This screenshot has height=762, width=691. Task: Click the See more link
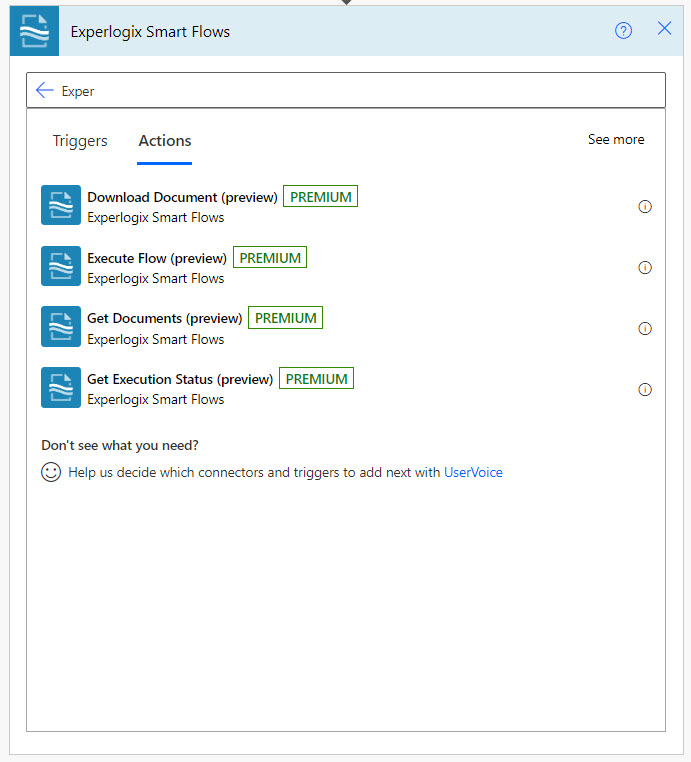(x=616, y=139)
